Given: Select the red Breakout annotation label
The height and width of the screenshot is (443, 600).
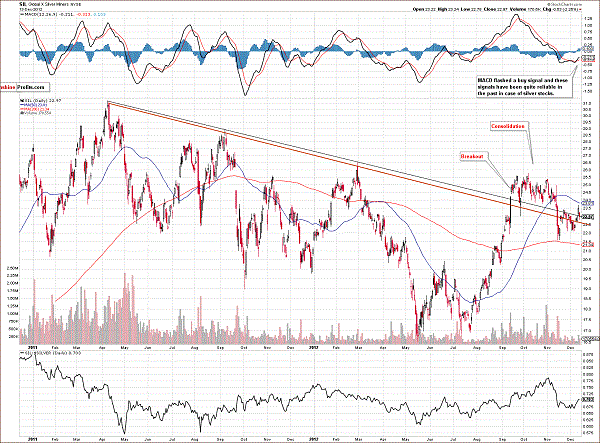Looking at the screenshot, I should pos(474,157).
